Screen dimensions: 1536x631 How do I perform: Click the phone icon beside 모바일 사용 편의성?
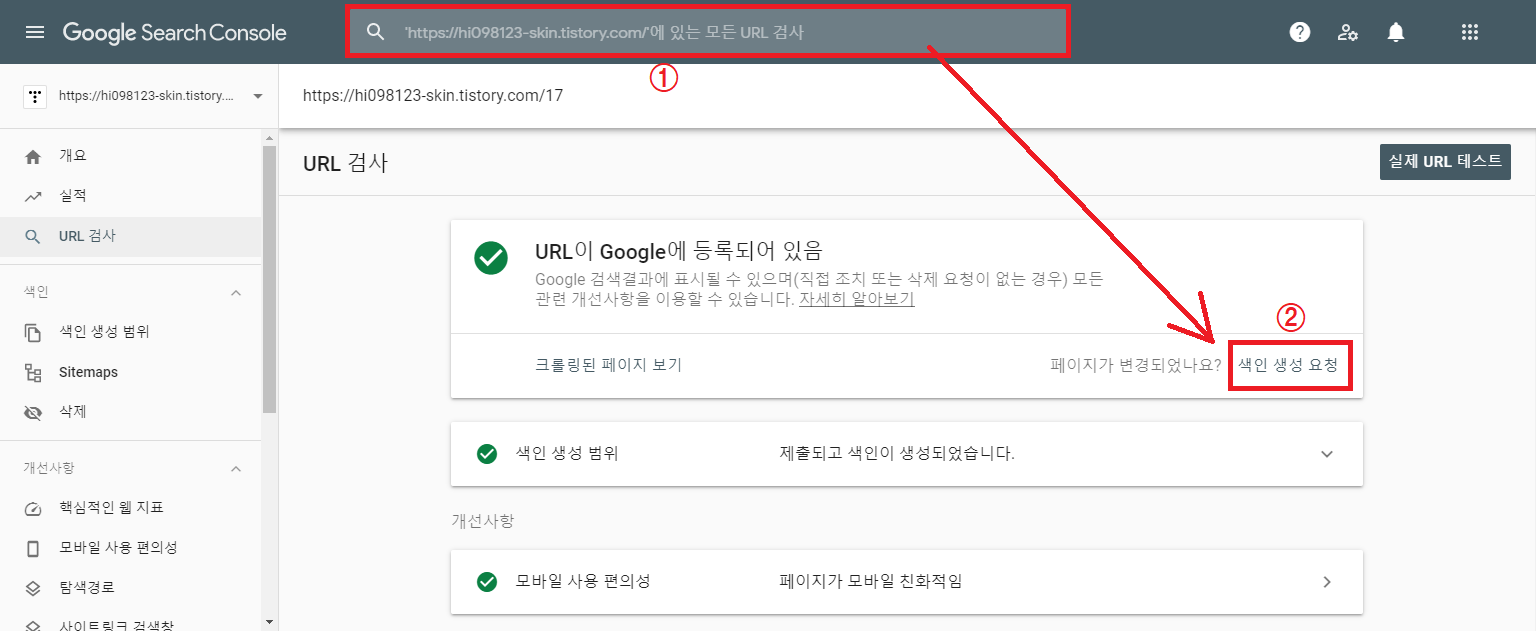(33, 548)
